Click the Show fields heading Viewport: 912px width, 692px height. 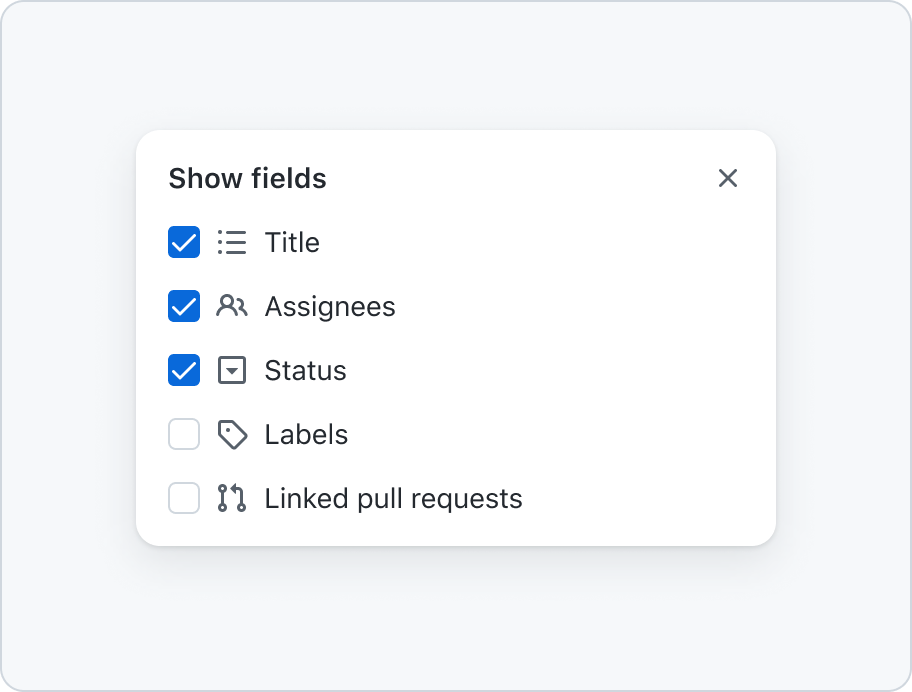click(x=248, y=178)
